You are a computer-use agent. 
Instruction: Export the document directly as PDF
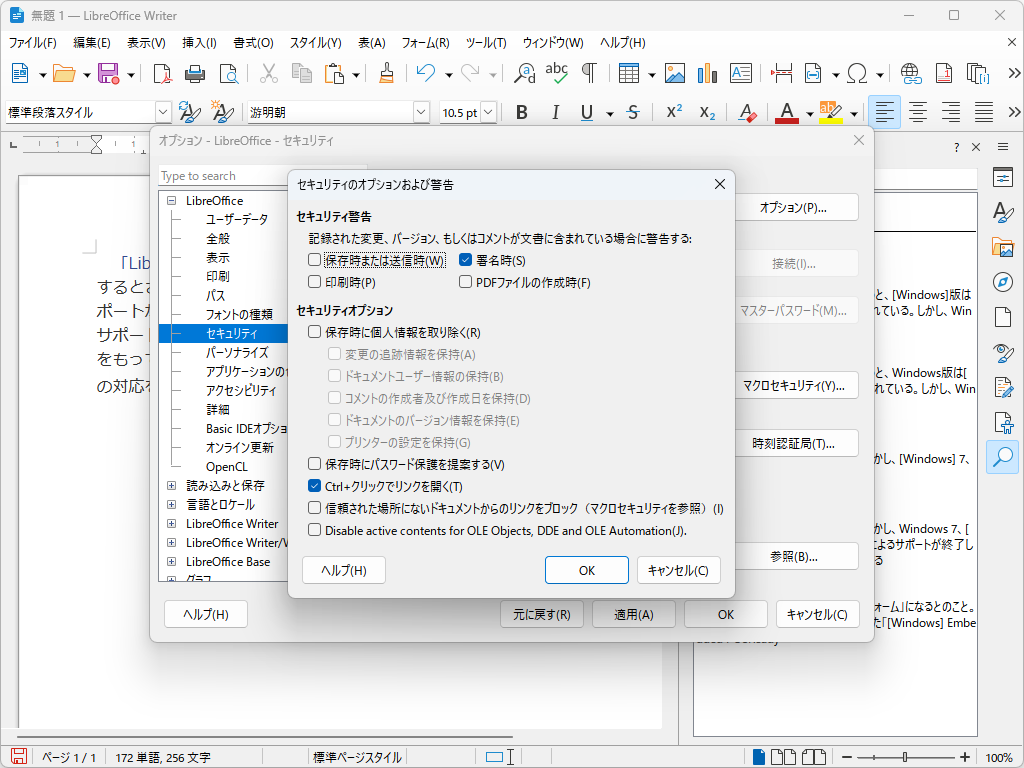[x=161, y=73]
